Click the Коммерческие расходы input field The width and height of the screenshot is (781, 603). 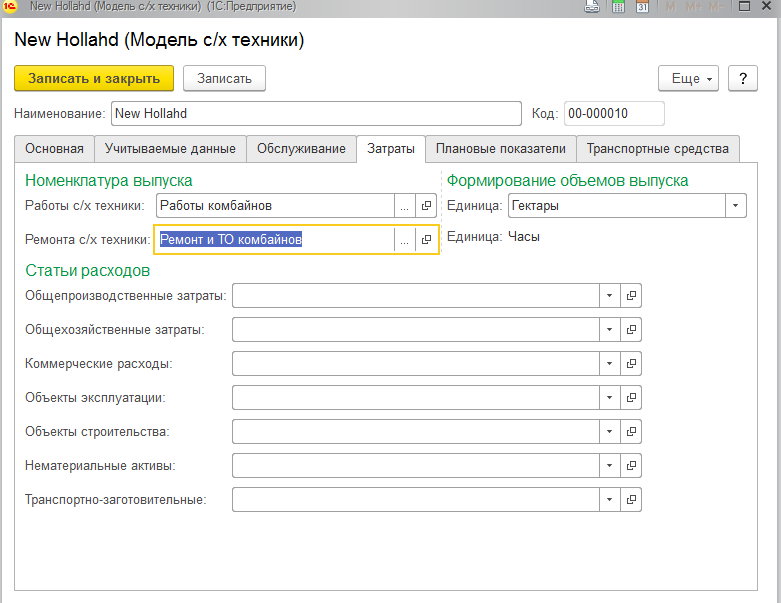coord(416,363)
